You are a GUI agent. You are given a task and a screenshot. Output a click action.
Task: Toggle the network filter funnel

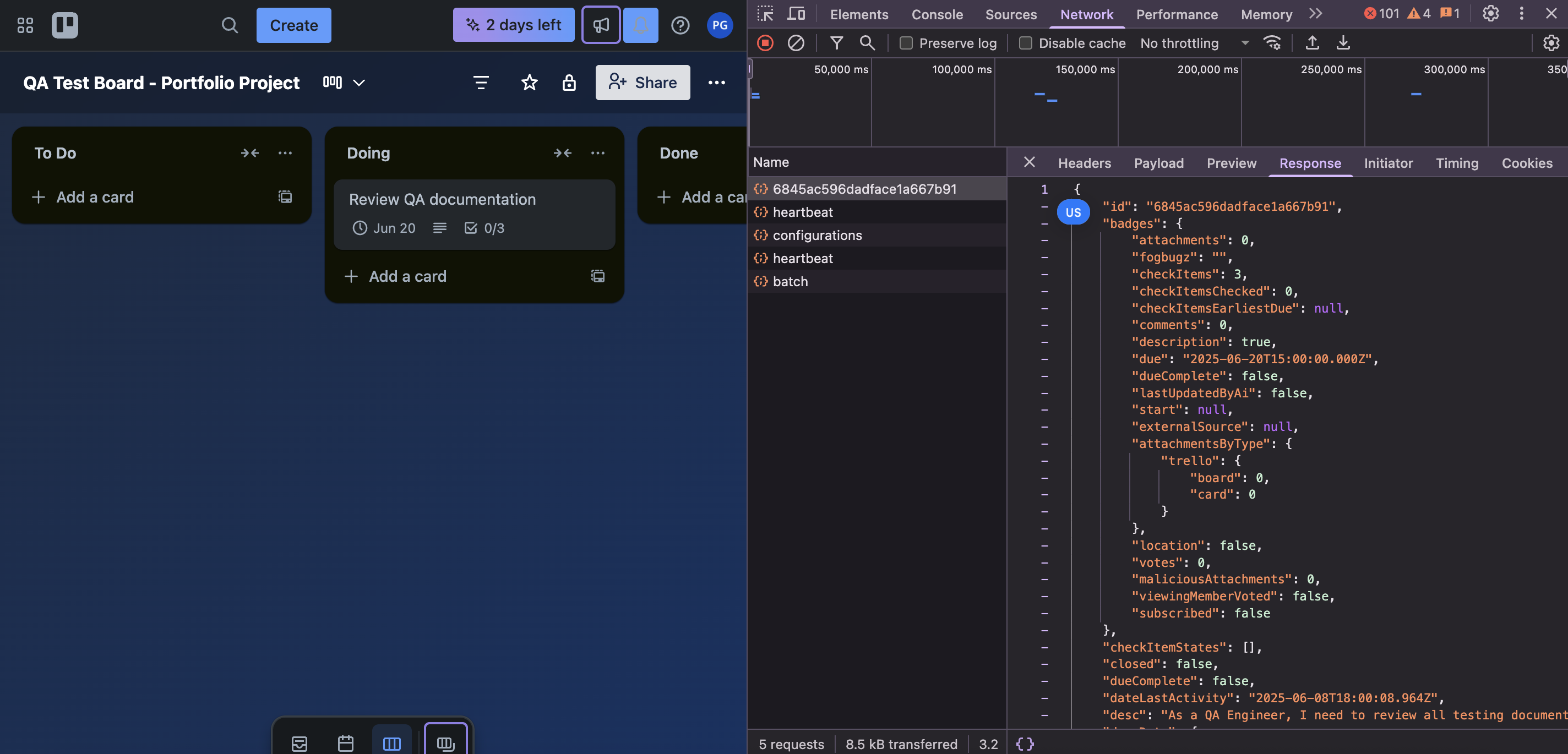coord(836,42)
